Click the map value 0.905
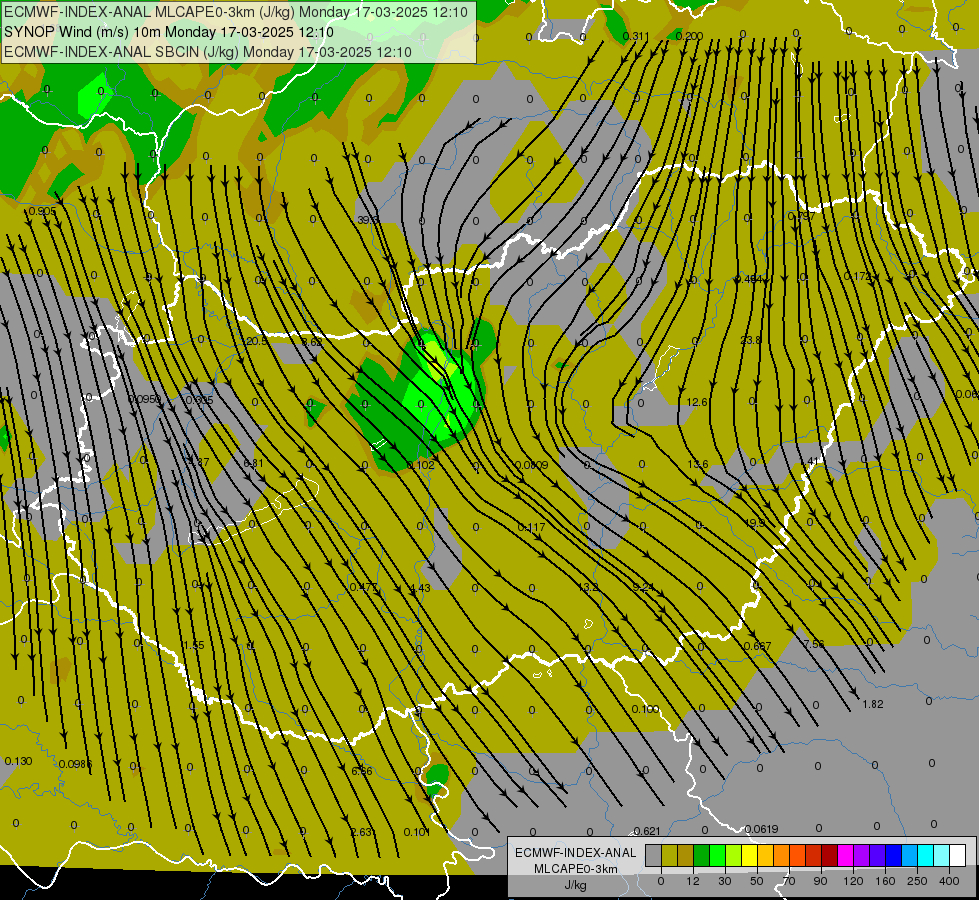The width and height of the screenshot is (979, 900). point(42,212)
